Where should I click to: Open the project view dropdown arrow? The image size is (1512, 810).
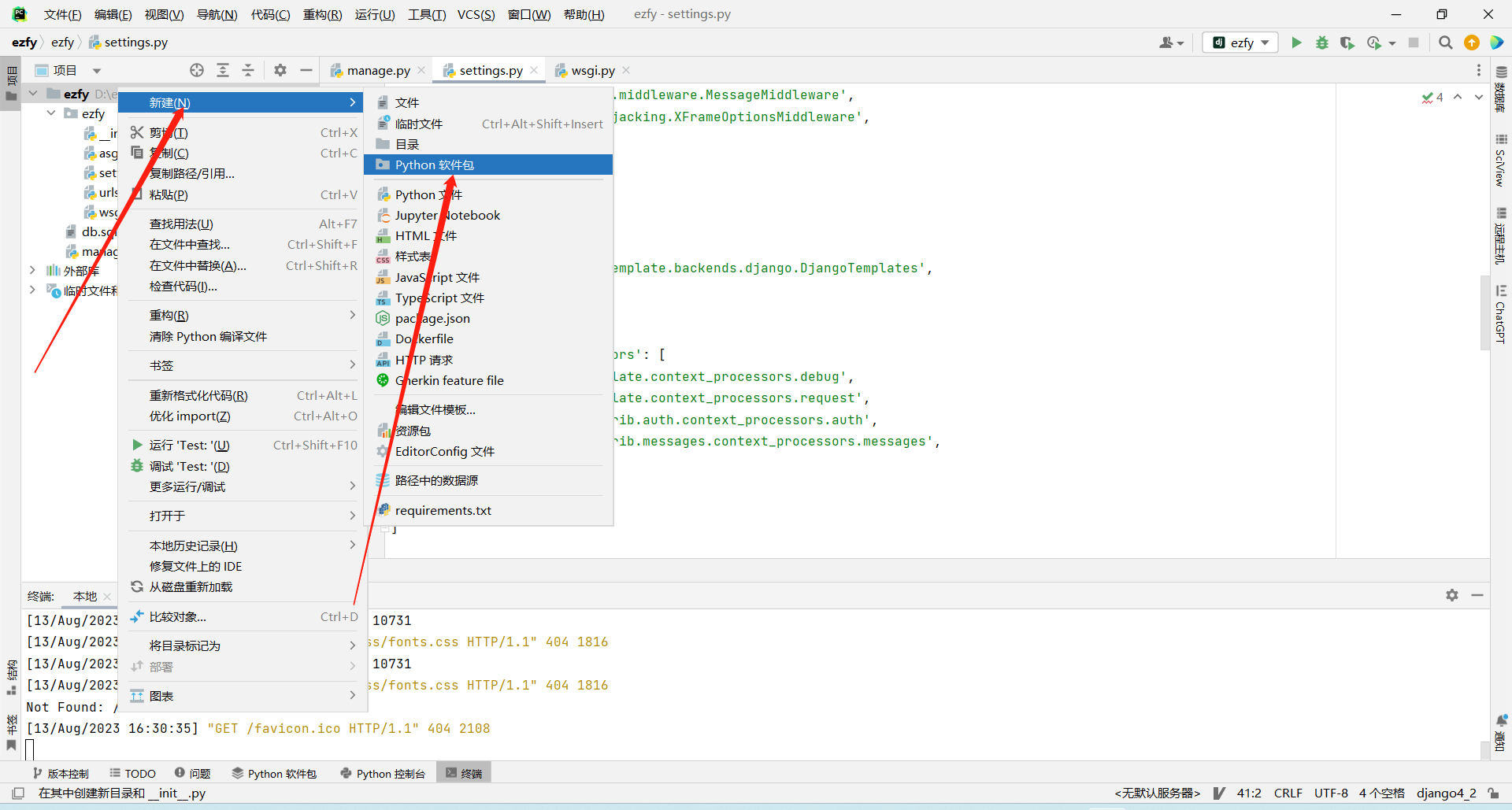click(97, 71)
